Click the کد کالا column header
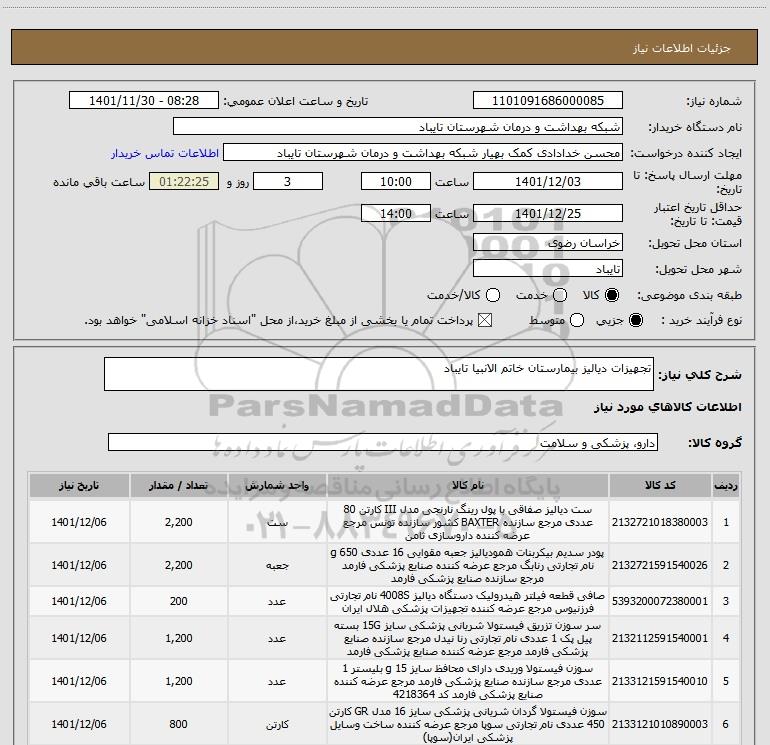The width and height of the screenshot is (770, 745). [660, 486]
